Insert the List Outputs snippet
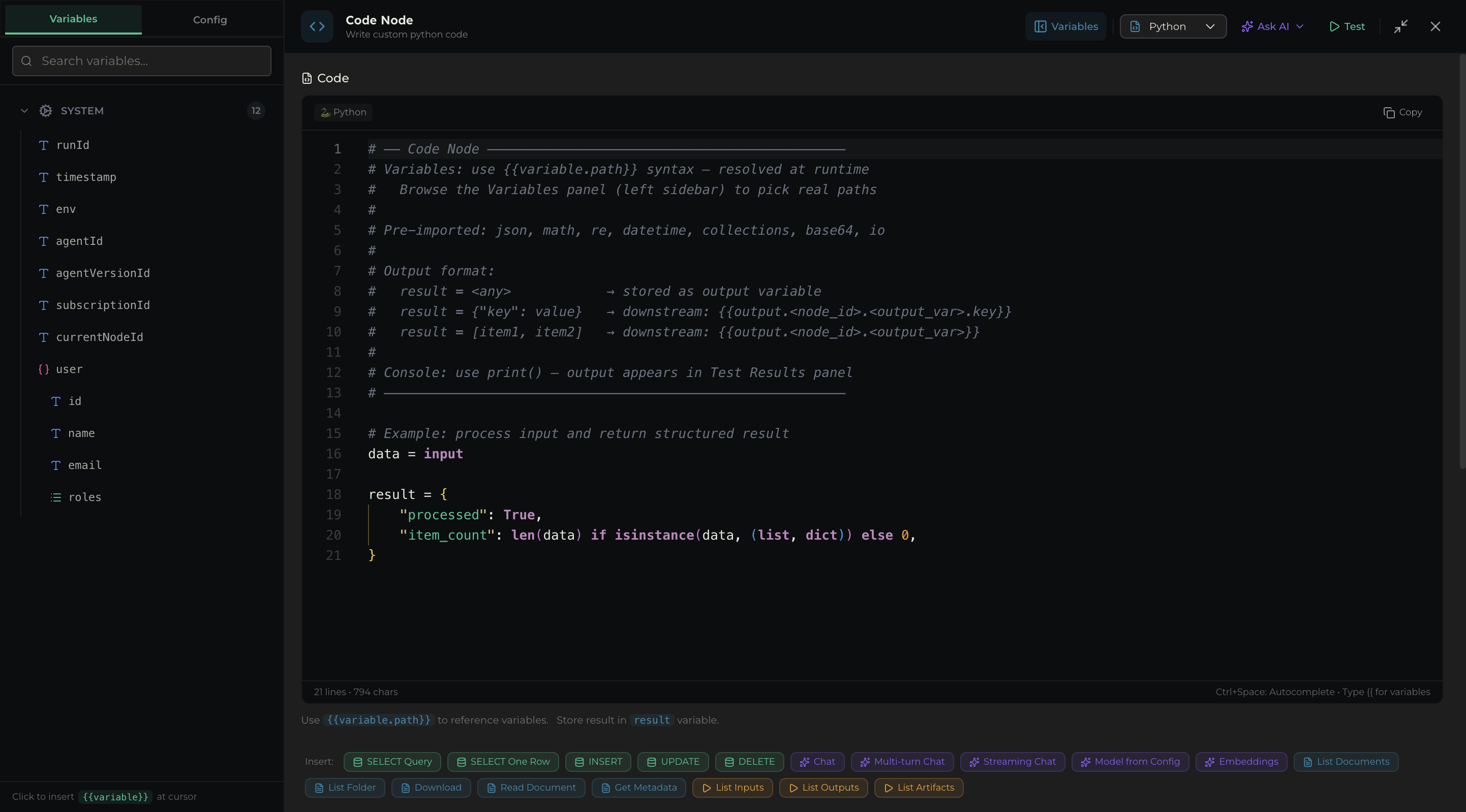Viewport: 1466px width, 812px height. point(823,788)
